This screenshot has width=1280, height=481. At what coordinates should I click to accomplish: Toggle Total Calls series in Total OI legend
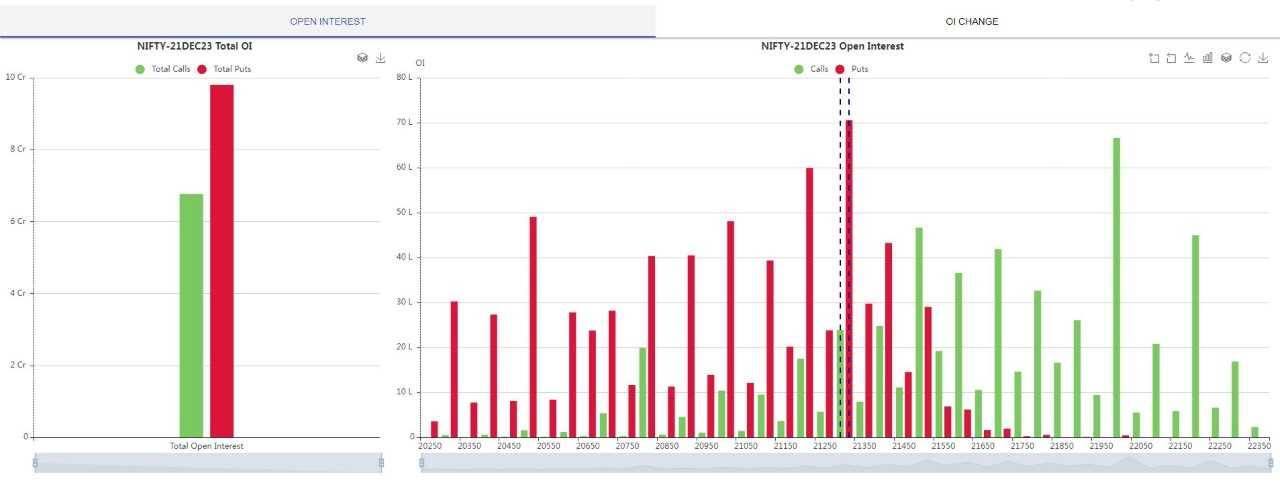162,69
